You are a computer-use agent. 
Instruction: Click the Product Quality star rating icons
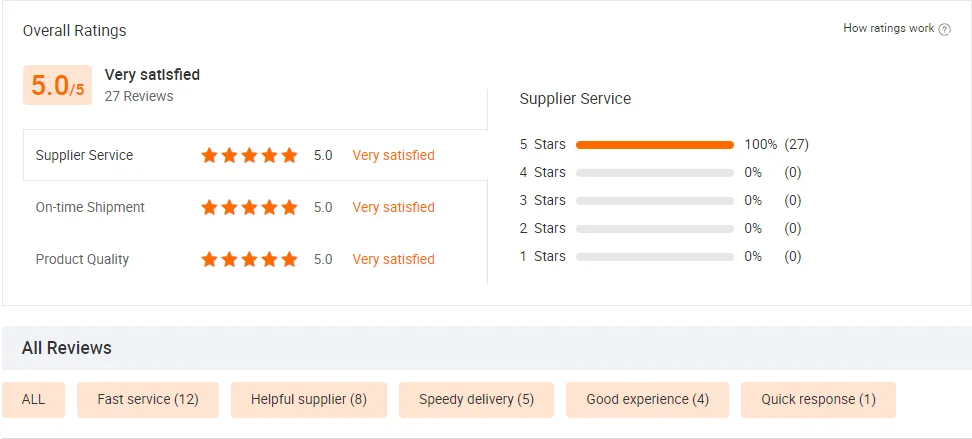pos(249,259)
